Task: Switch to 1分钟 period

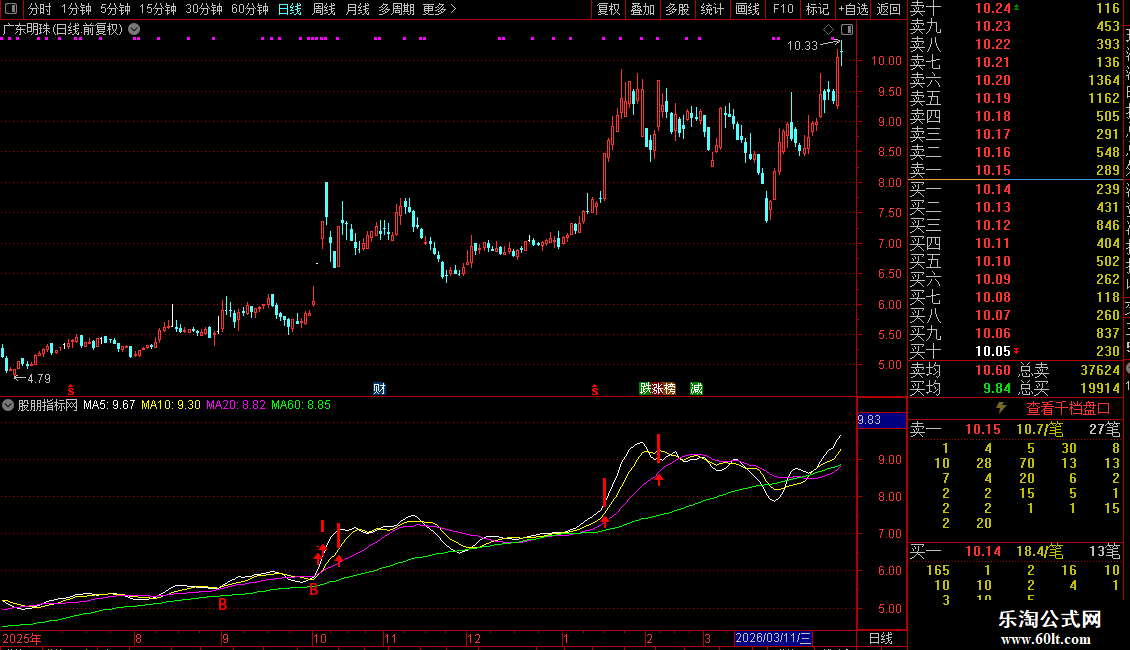Action: 76,9
